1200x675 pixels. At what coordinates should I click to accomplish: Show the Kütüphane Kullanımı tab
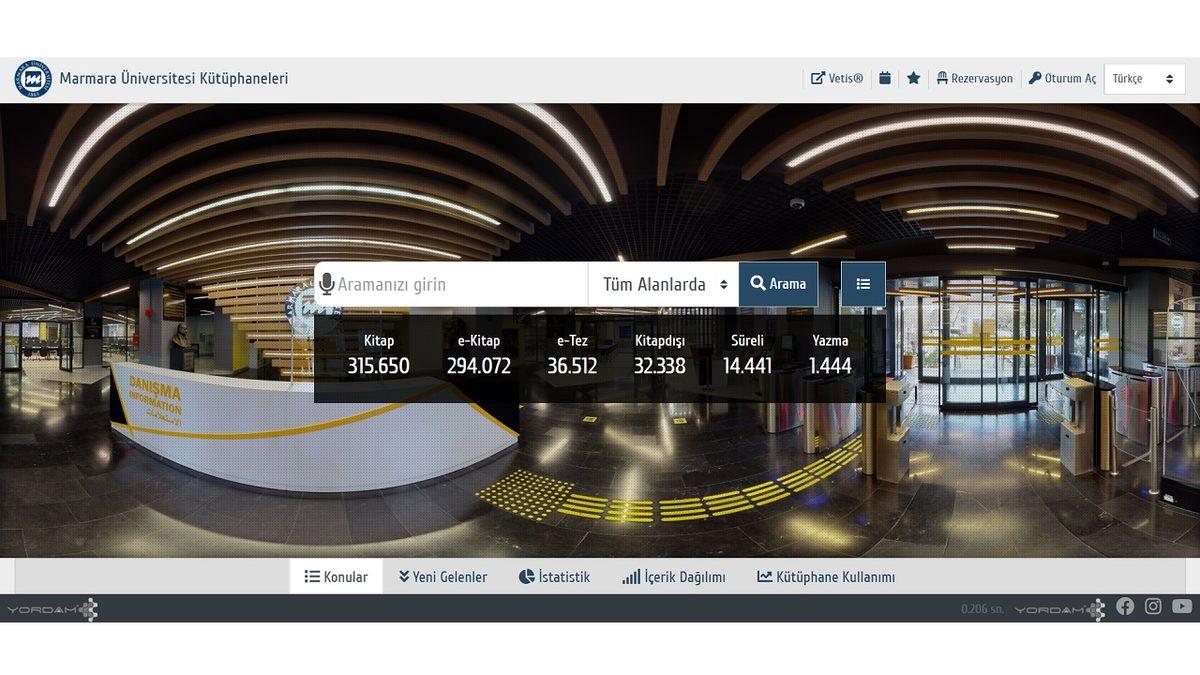click(x=826, y=577)
